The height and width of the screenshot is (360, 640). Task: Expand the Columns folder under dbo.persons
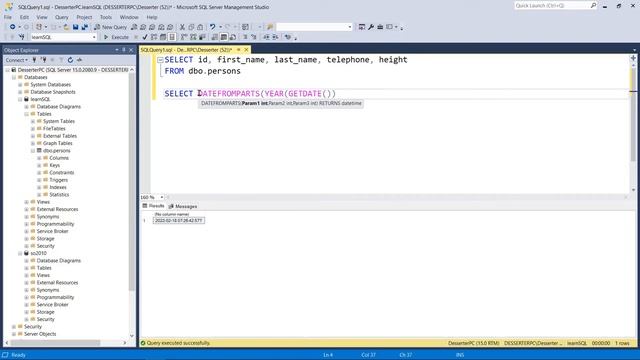(40, 158)
